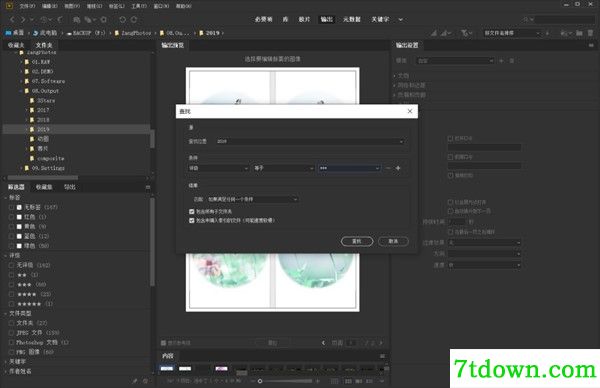Open the star rating value dropdown

point(349,168)
